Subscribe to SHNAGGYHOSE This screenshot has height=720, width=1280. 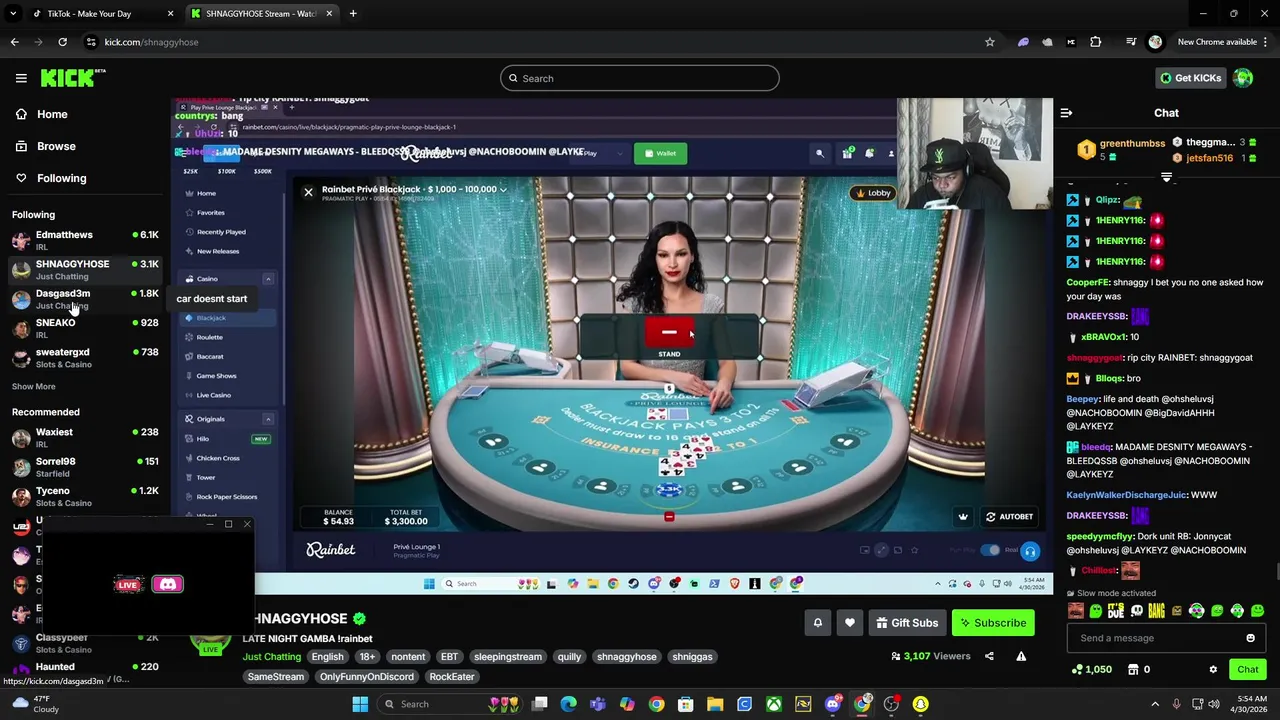993,623
